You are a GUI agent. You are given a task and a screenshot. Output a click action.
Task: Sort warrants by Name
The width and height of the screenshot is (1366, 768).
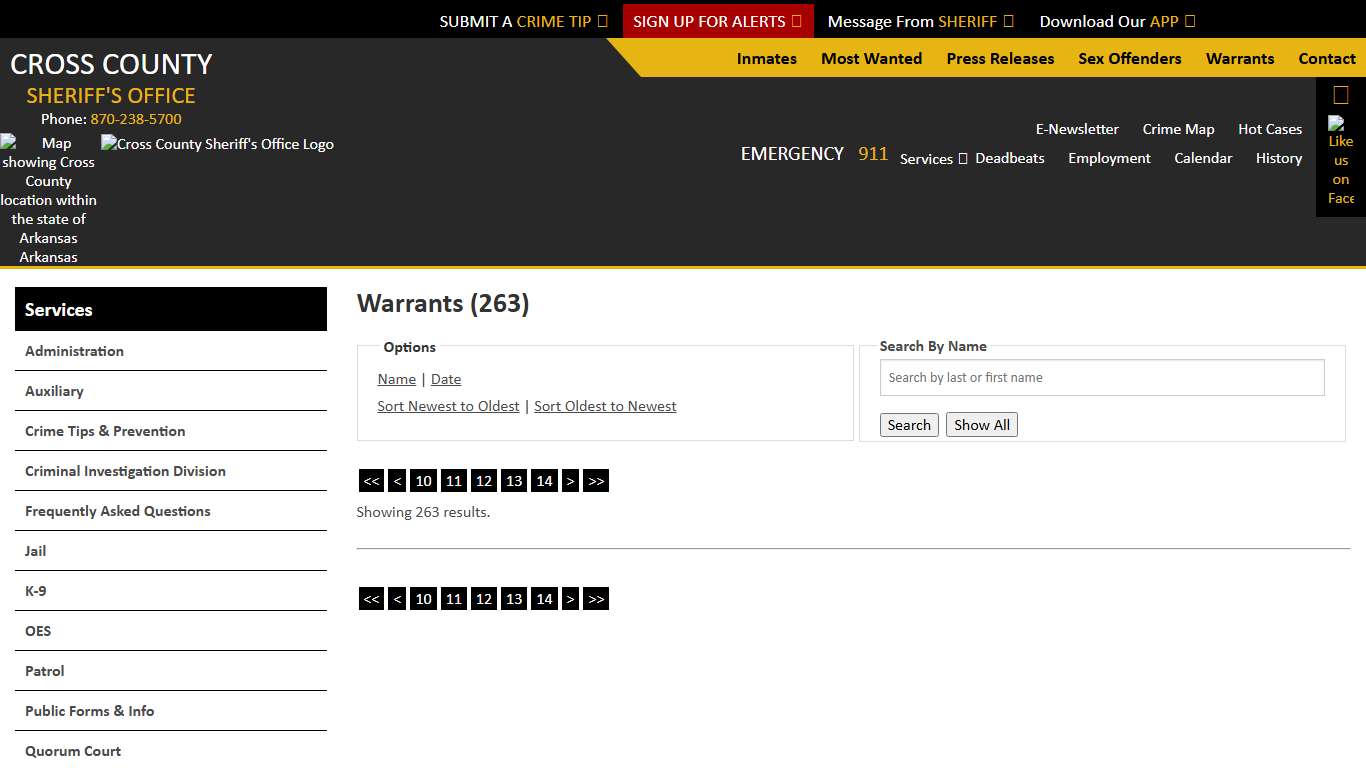pyautogui.click(x=396, y=378)
